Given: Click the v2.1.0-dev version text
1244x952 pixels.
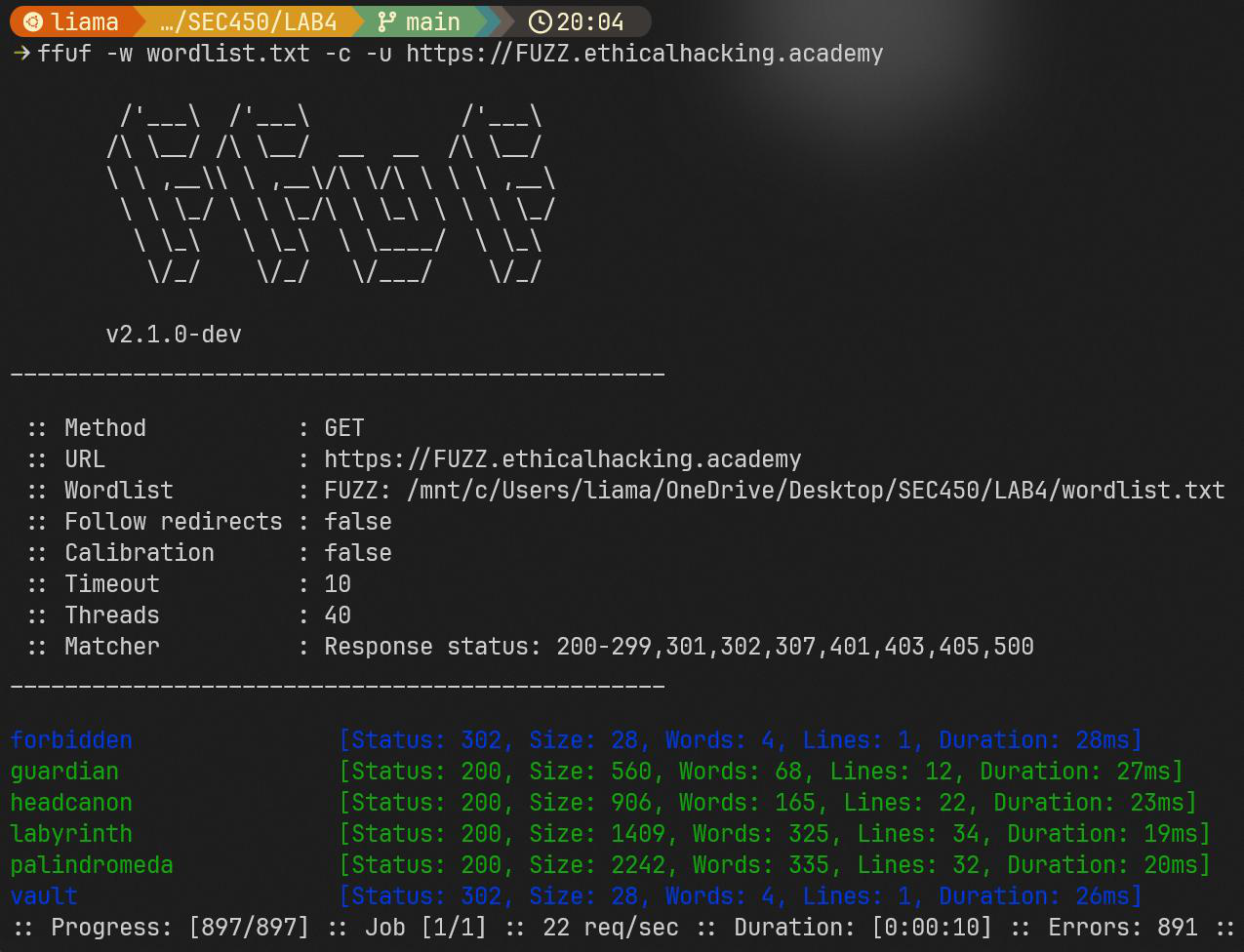Looking at the screenshot, I should tap(174, 335).
